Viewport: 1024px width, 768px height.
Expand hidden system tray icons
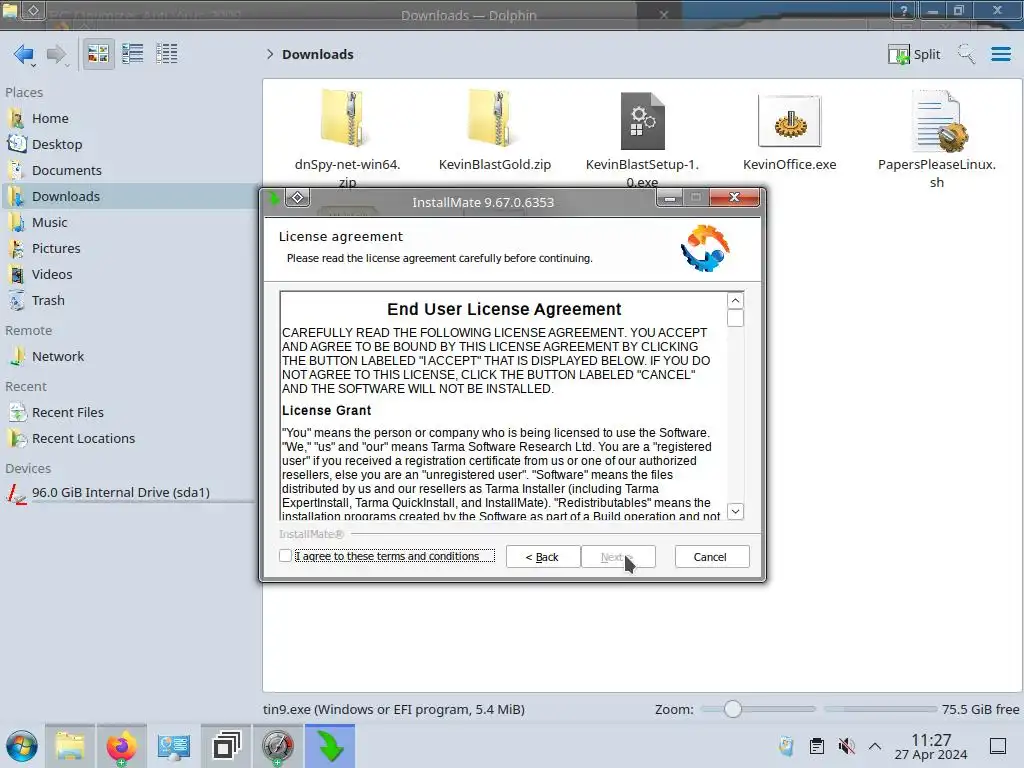tap(875, 746)
